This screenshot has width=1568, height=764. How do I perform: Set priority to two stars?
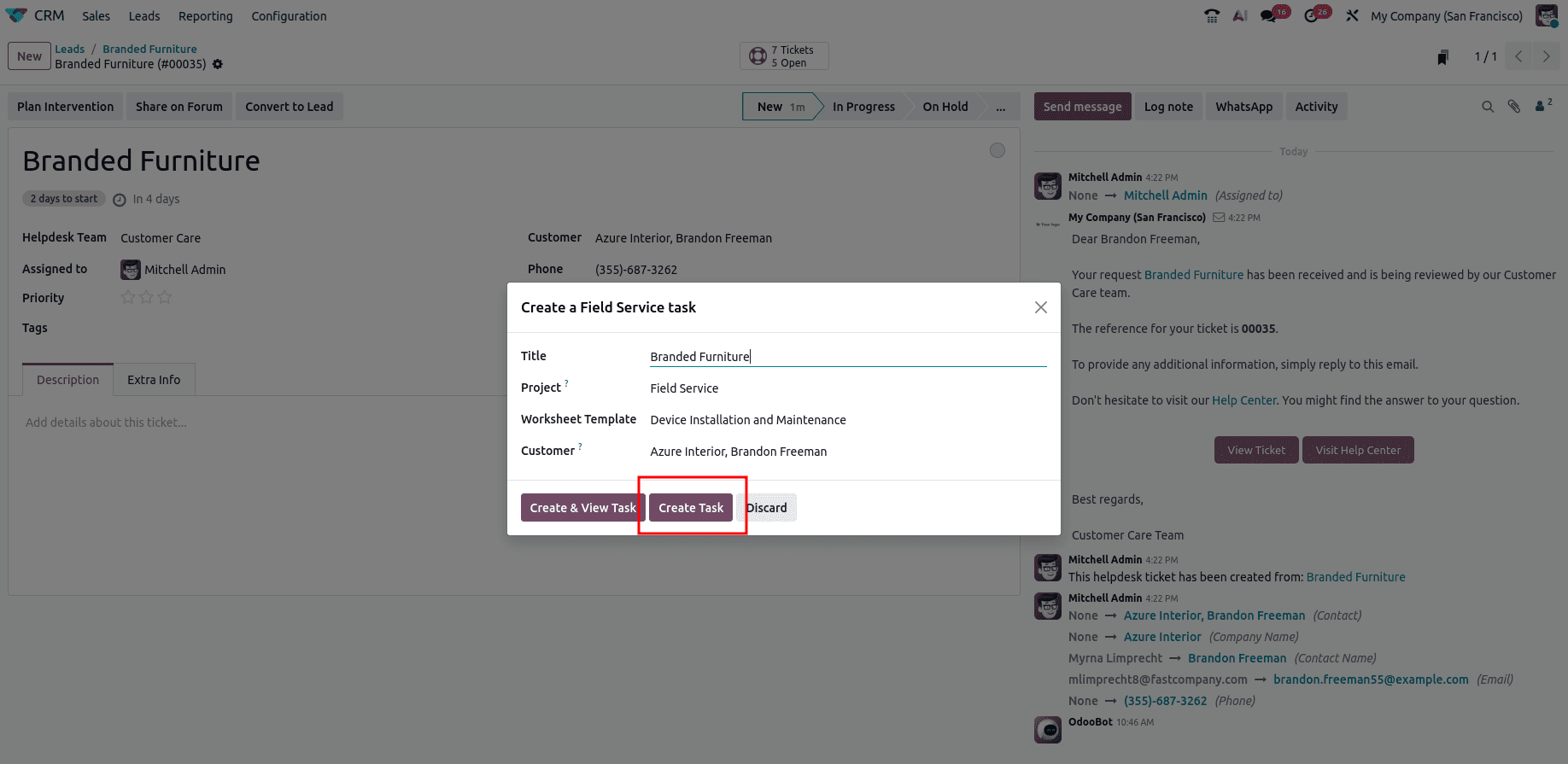click(146, 297)
